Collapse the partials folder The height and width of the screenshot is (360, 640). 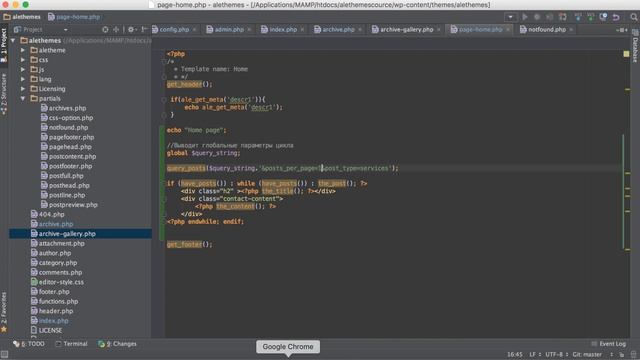(x=23, y=99)
